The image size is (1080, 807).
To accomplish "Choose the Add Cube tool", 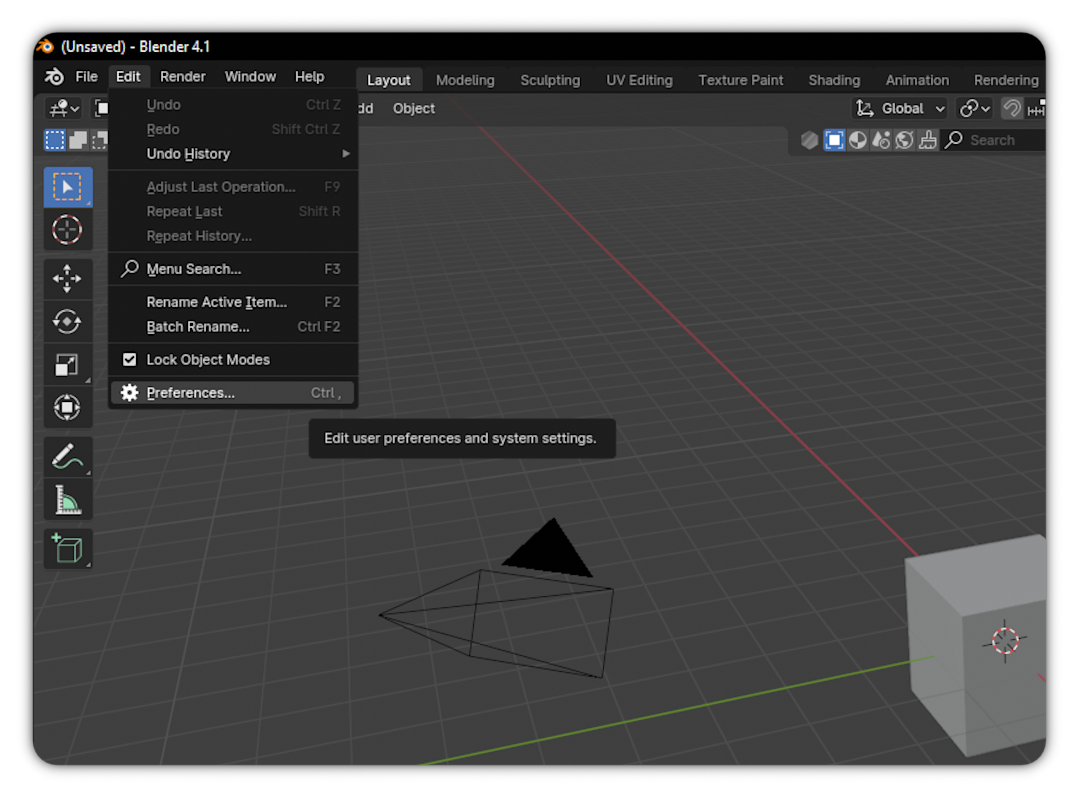I will pyautogui.click(x=68, y=548).
